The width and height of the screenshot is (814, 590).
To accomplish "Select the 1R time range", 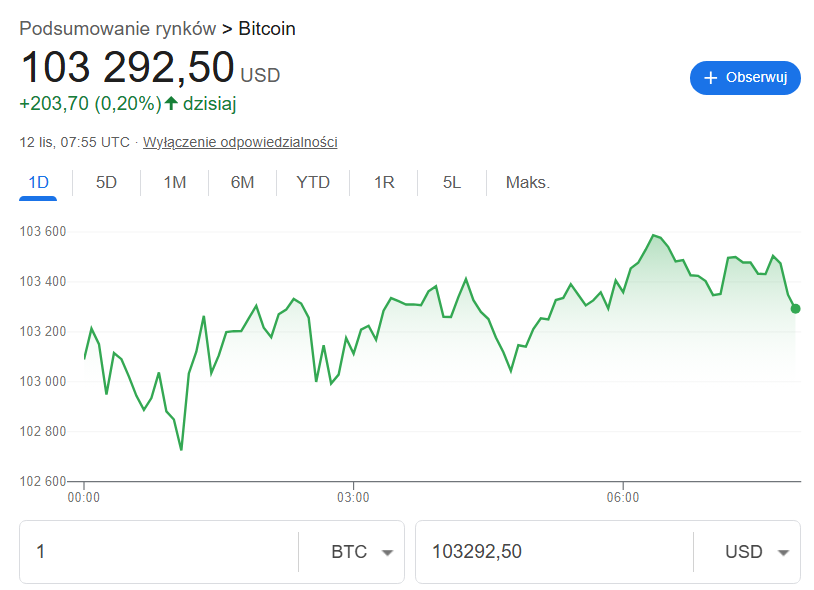I will click(x=383, y=182).
